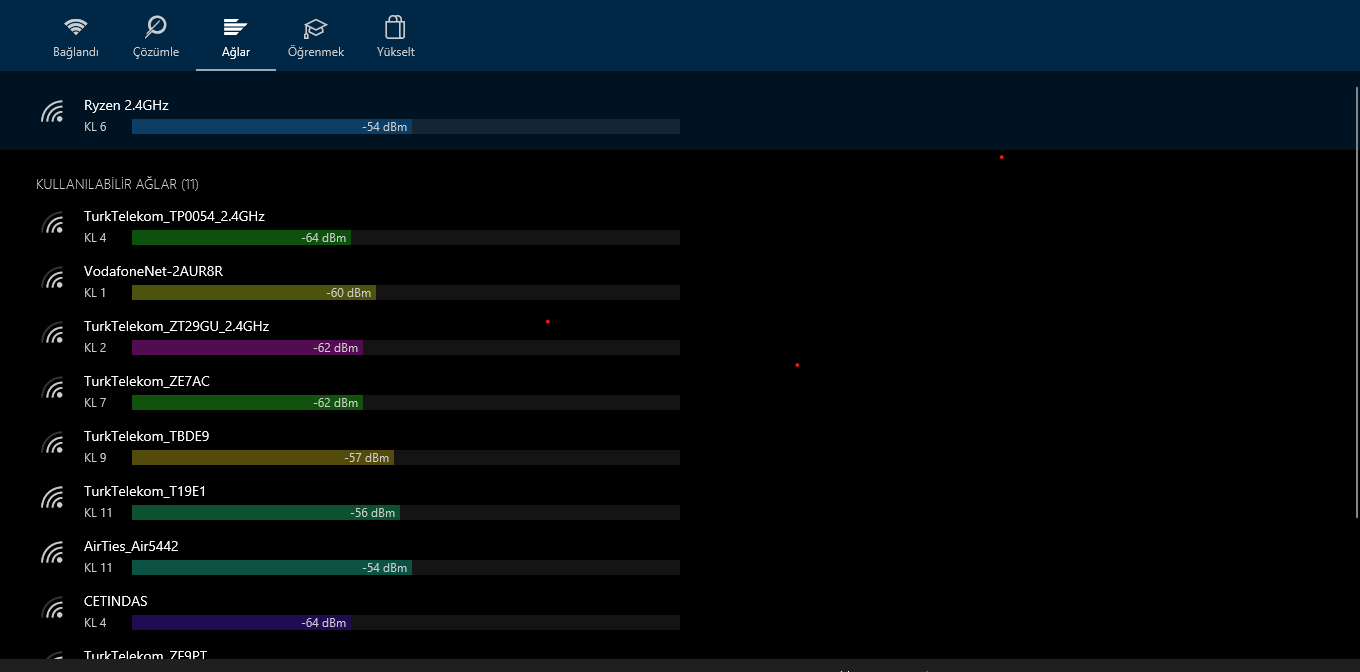
Task: Switch to the Çözümle analyze tab
Action: pyautogui.click(x=156, y=37)
